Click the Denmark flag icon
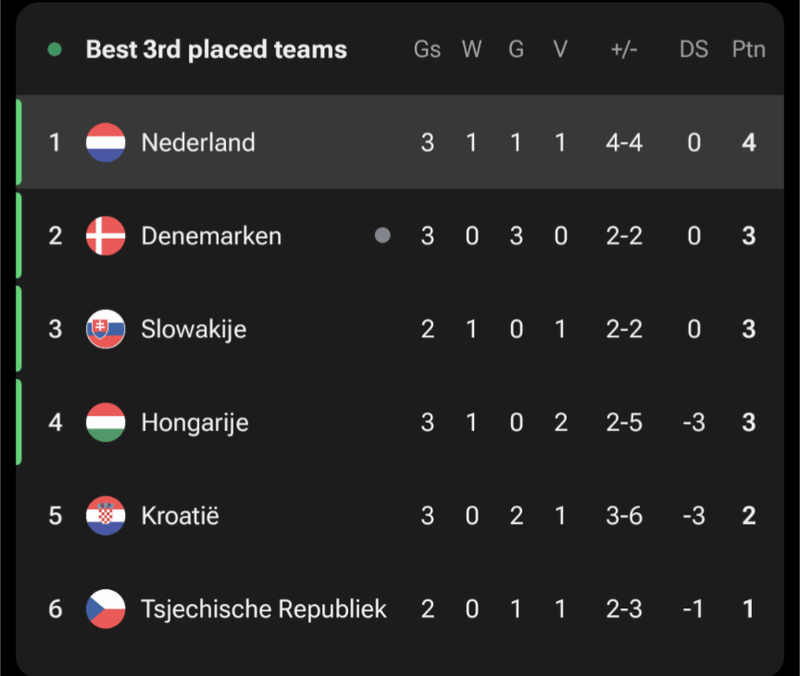This screenshot has width=800, height=676. point(106,236)
